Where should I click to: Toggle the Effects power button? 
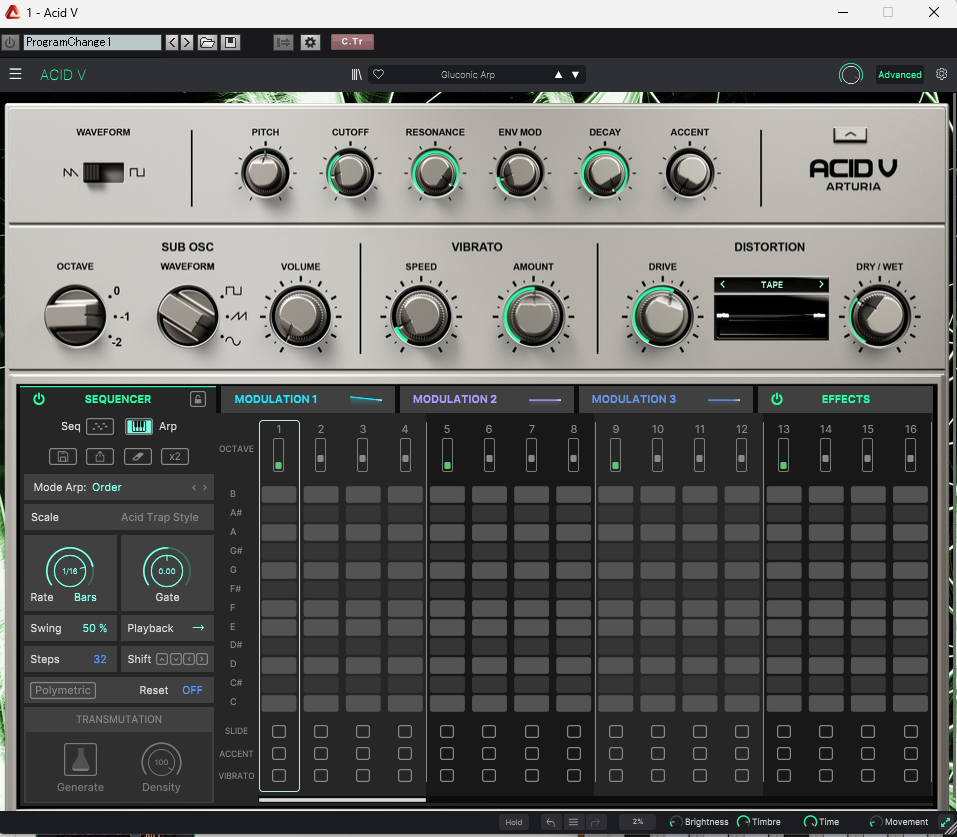[x=777, y=399]
